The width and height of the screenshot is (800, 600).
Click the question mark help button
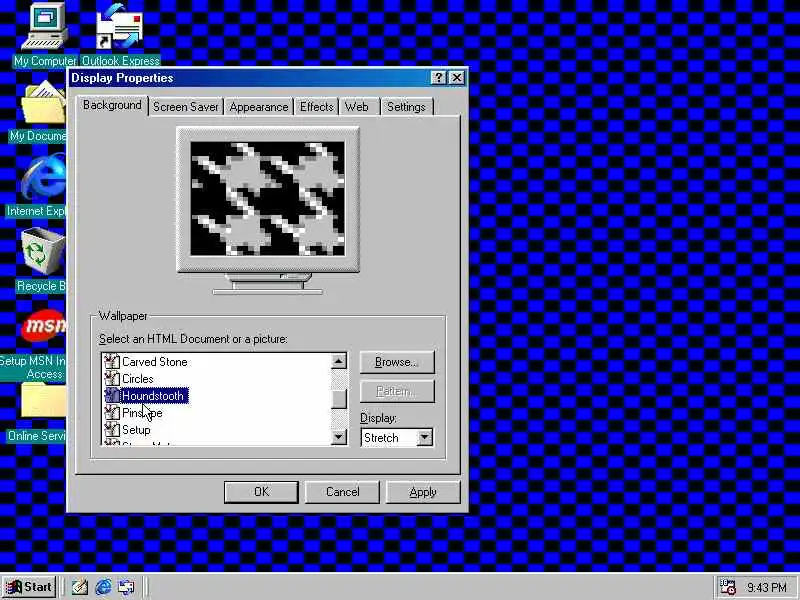[438, 78]
